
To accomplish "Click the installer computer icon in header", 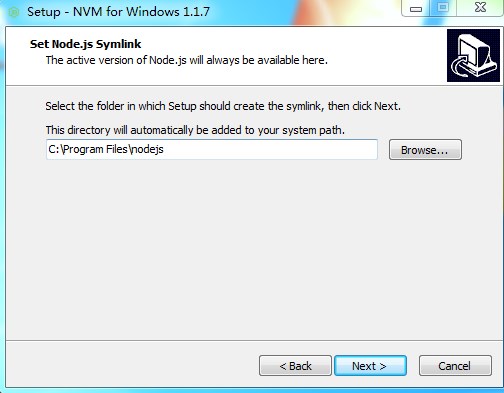I will (473, 55).
